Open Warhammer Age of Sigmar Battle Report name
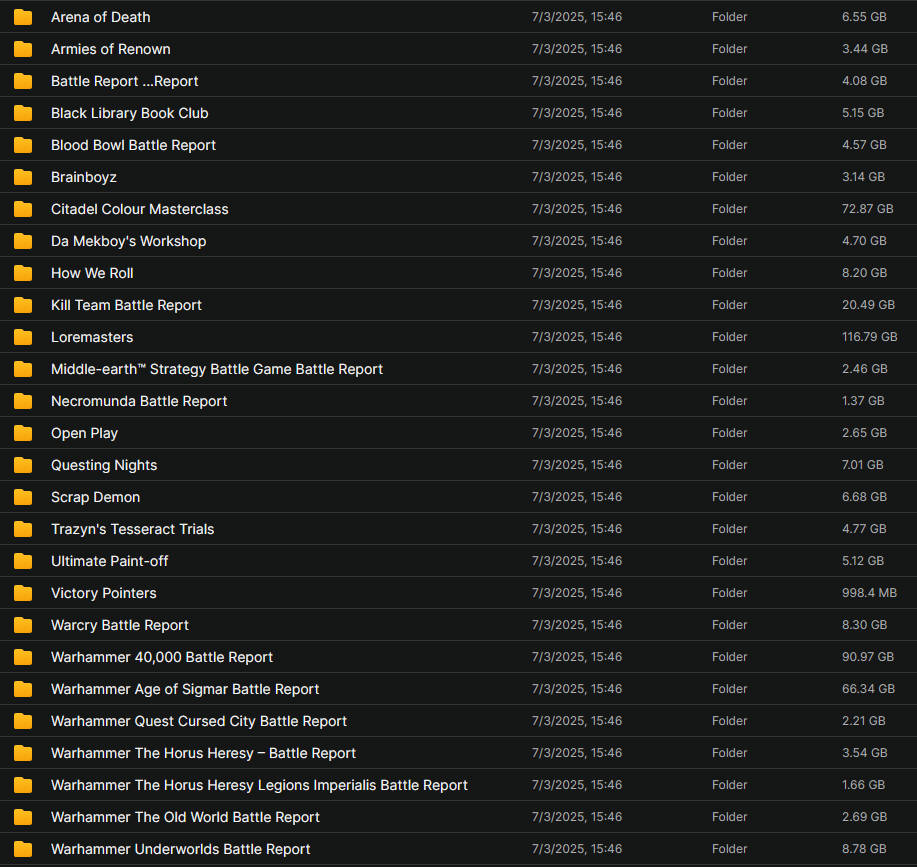Screen dimensions: 917x867 [x=185, y=689]
